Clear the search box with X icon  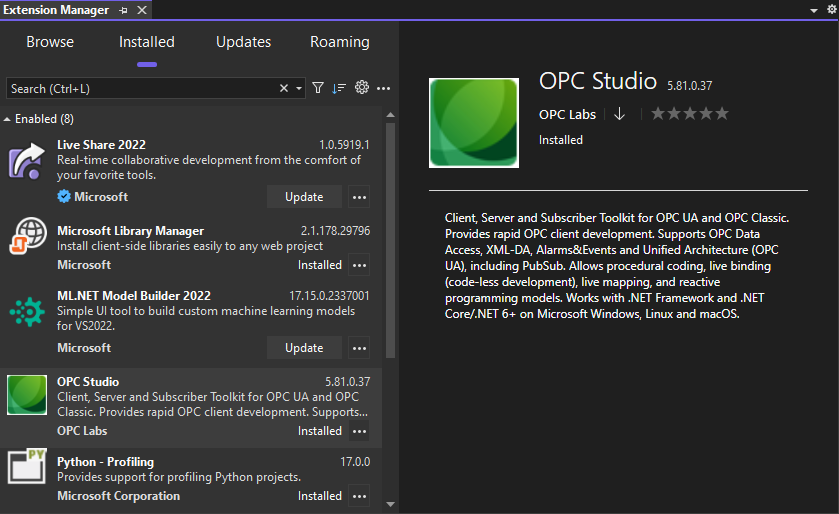[284, 89]
